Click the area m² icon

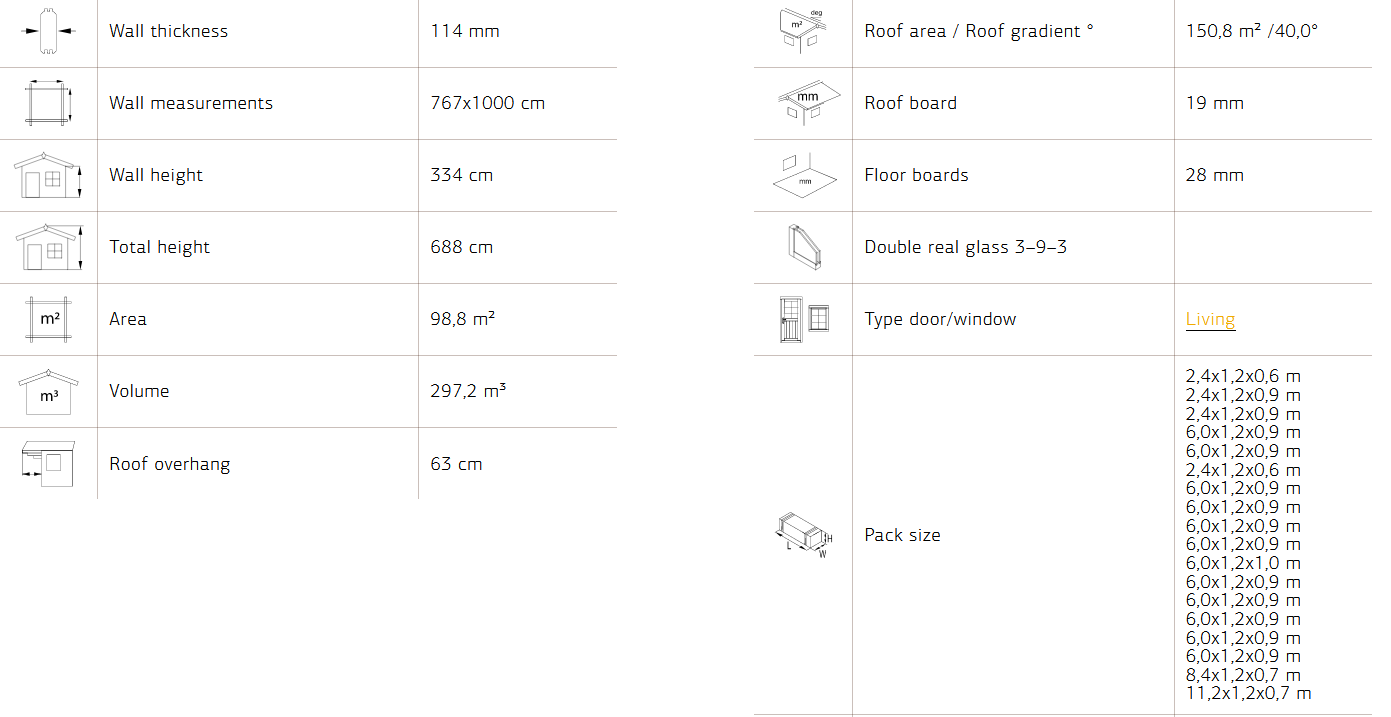[49, 319]
